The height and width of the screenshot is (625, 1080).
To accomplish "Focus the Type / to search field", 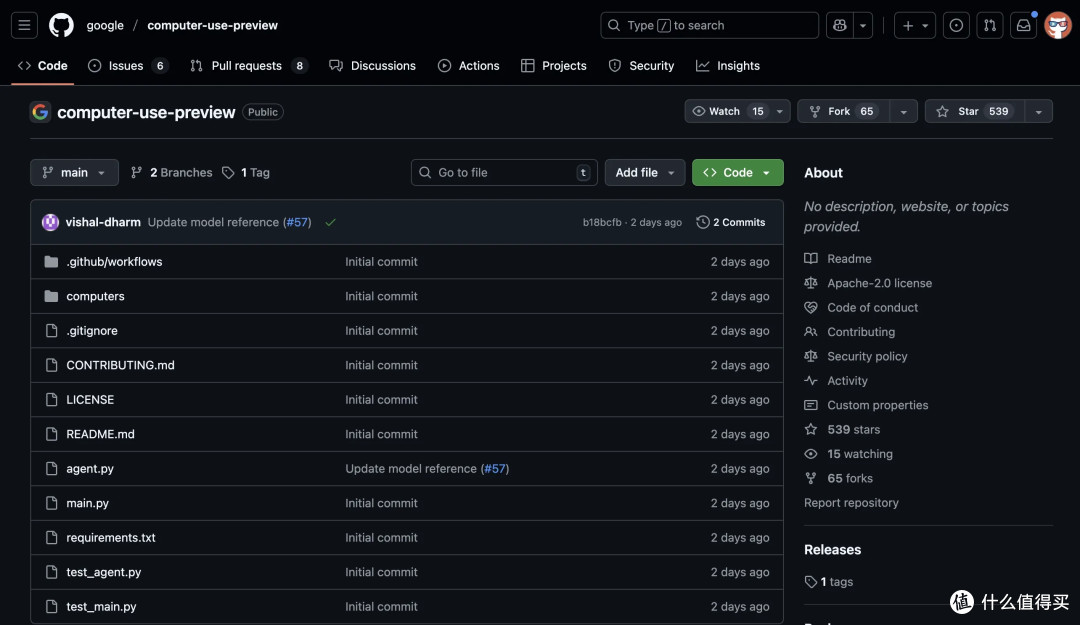I will 709,25.
